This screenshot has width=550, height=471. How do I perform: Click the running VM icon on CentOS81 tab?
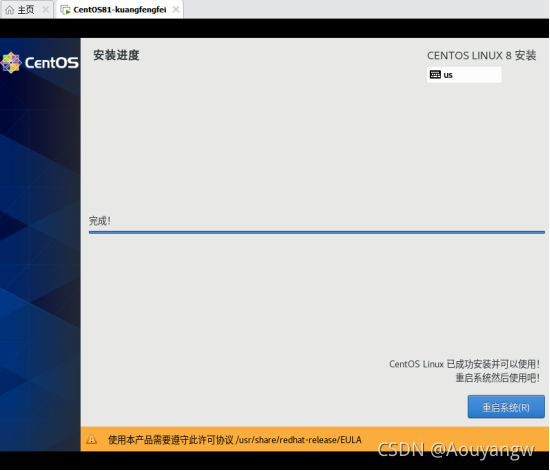tap(65, 10)
